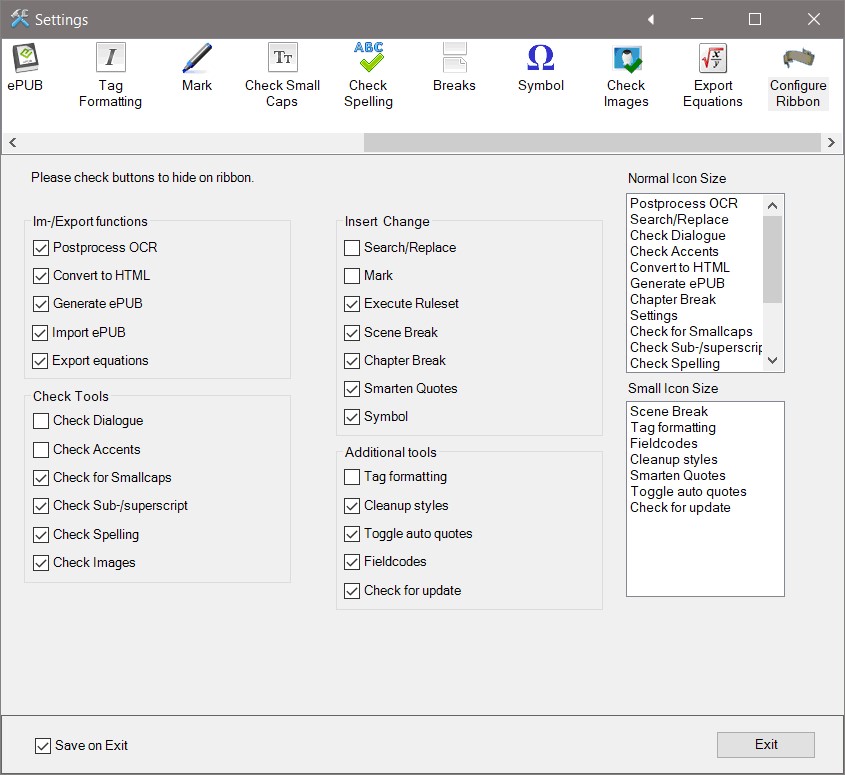This screenshot has width=845, height=775.
Task: Uncheck Postprocess OCR checkbox
Action: pos(40,248)
